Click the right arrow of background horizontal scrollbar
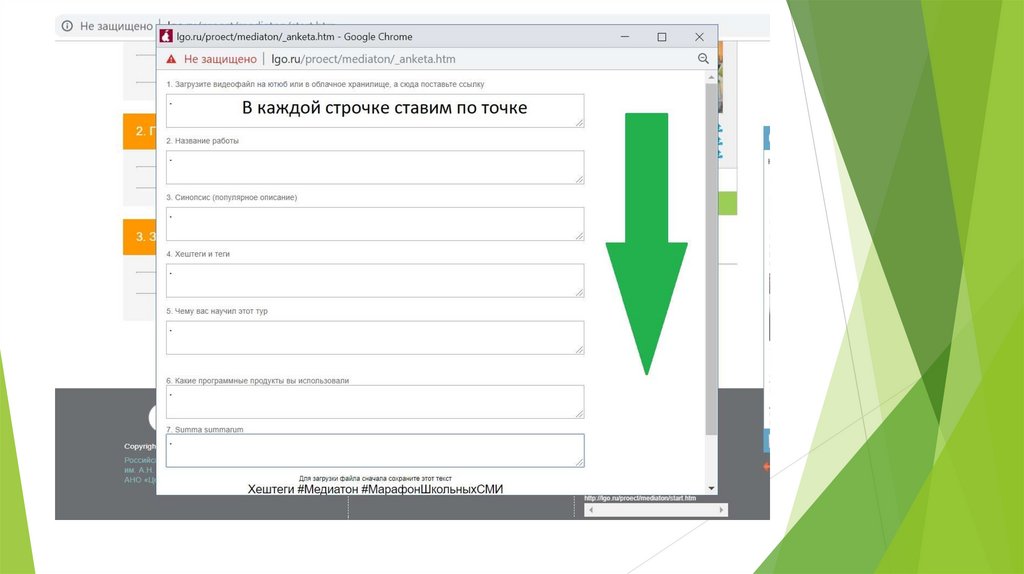This screenshot has width=1024, height=574. tap(721, 510)
